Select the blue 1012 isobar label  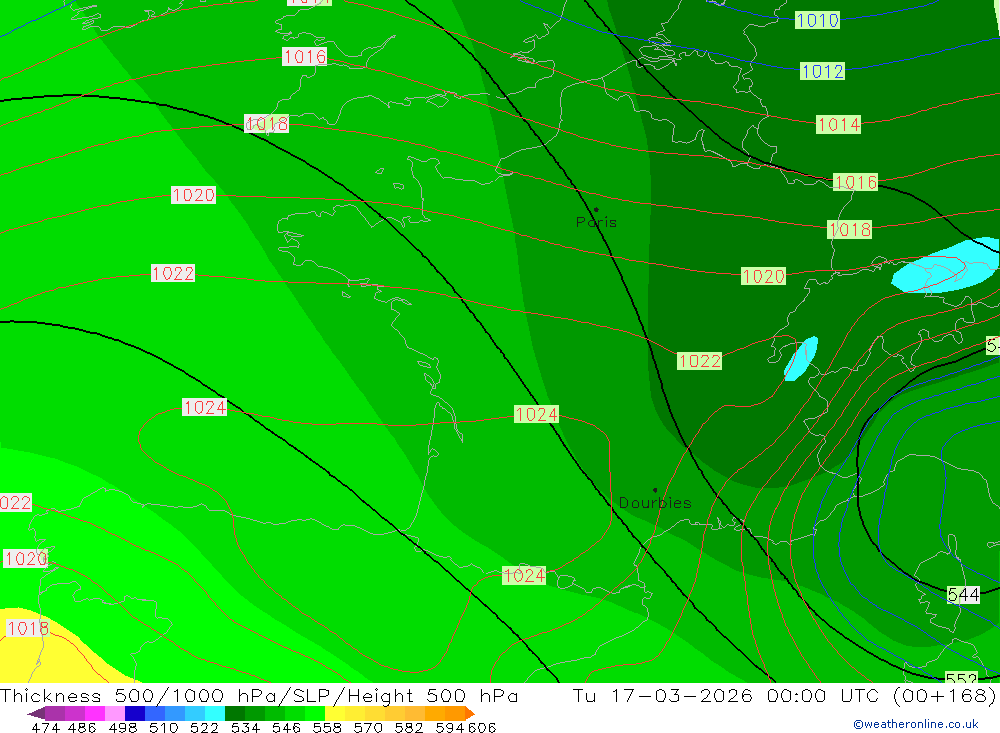[x=822, y=71]
